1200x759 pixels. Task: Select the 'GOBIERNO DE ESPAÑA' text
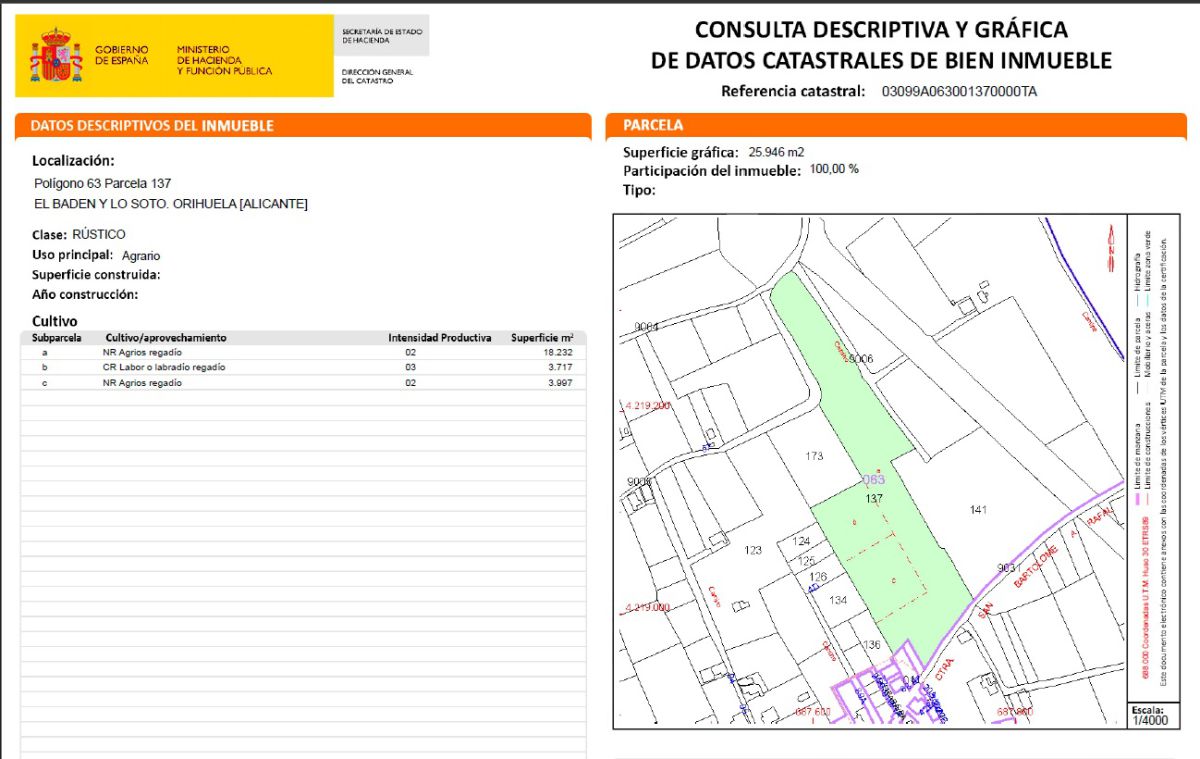click(x=121, y=55)
